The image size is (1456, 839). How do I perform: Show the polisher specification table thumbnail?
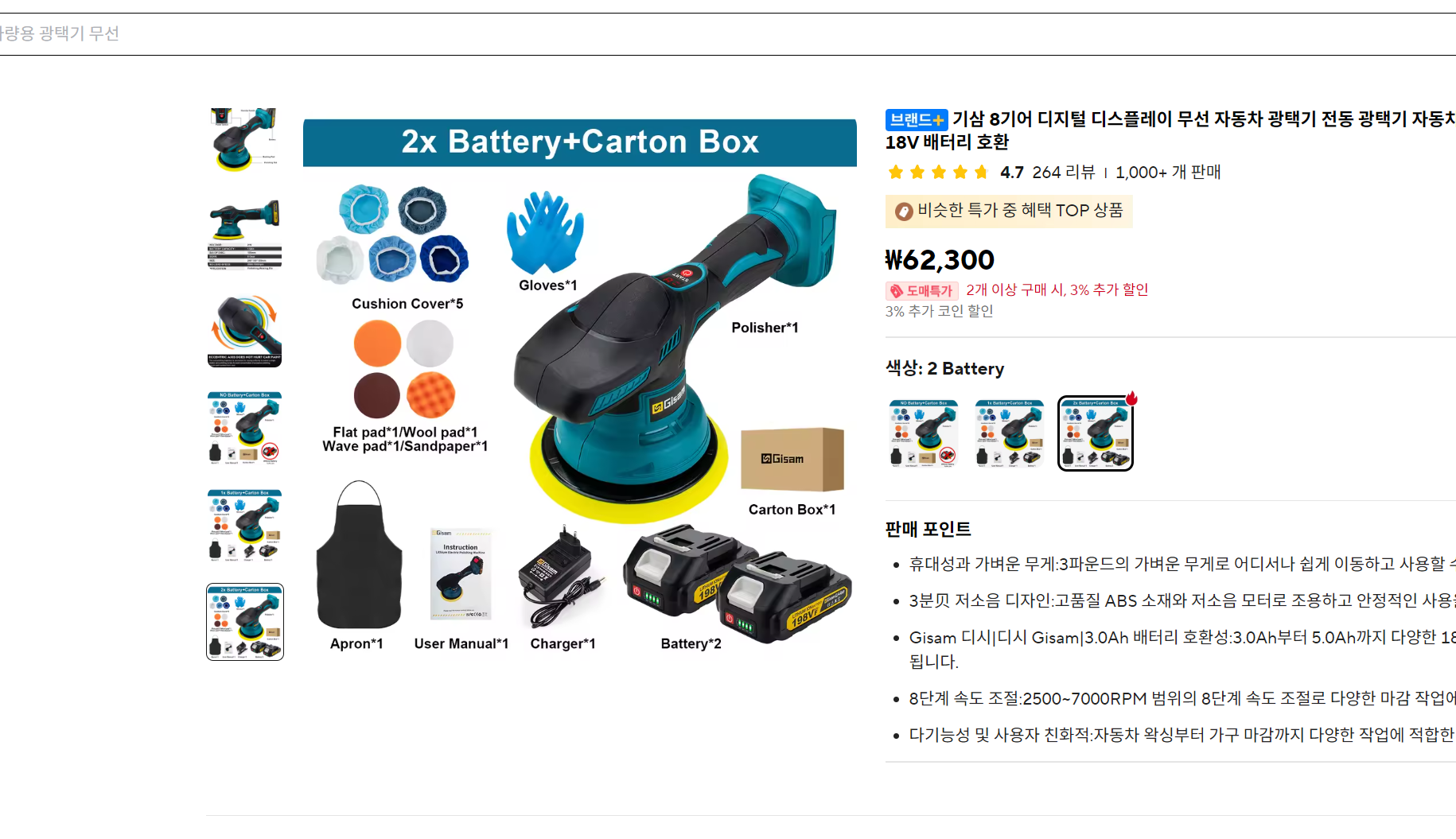point(245,235)
